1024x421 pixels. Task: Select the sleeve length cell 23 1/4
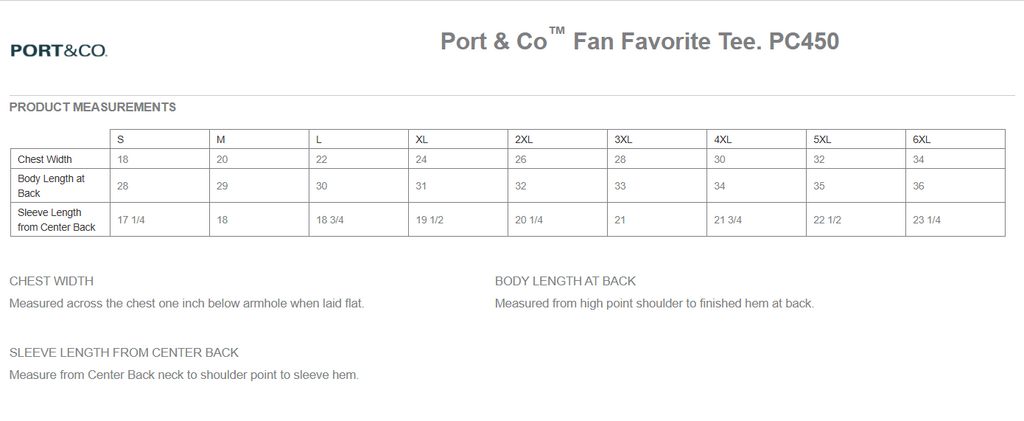(927, 220)
